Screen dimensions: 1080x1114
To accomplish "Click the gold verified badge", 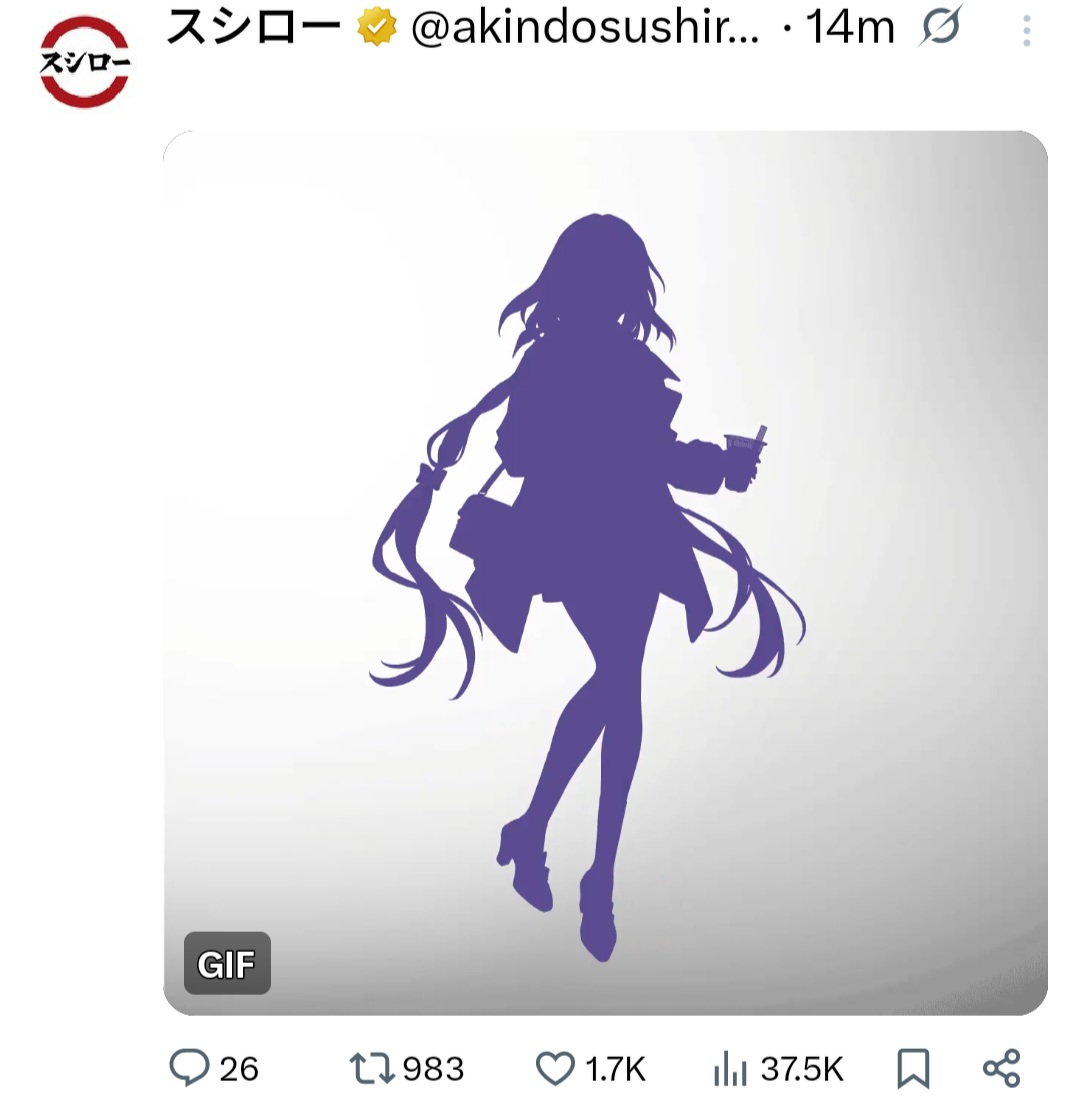I will 376,28.
